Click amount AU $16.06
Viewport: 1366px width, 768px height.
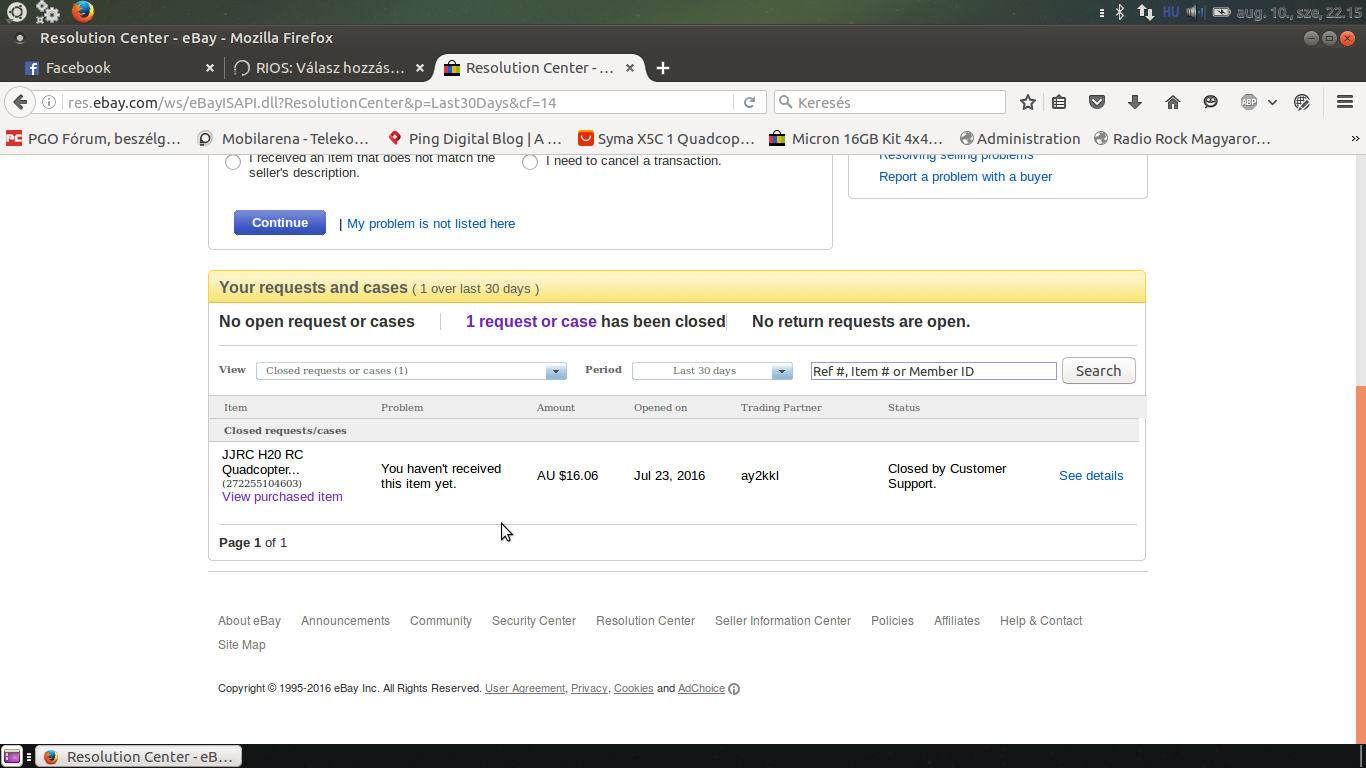point(567,476)
